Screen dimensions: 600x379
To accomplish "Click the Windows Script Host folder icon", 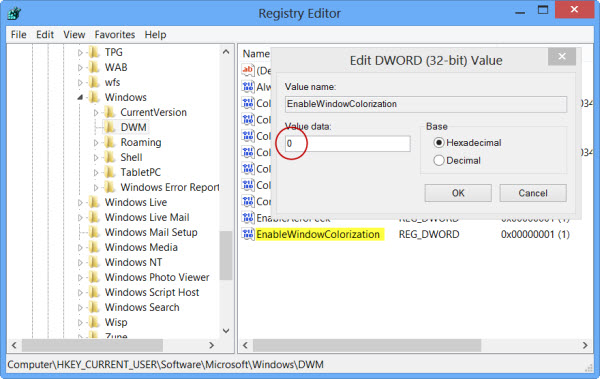I will [x=94, y=292].
